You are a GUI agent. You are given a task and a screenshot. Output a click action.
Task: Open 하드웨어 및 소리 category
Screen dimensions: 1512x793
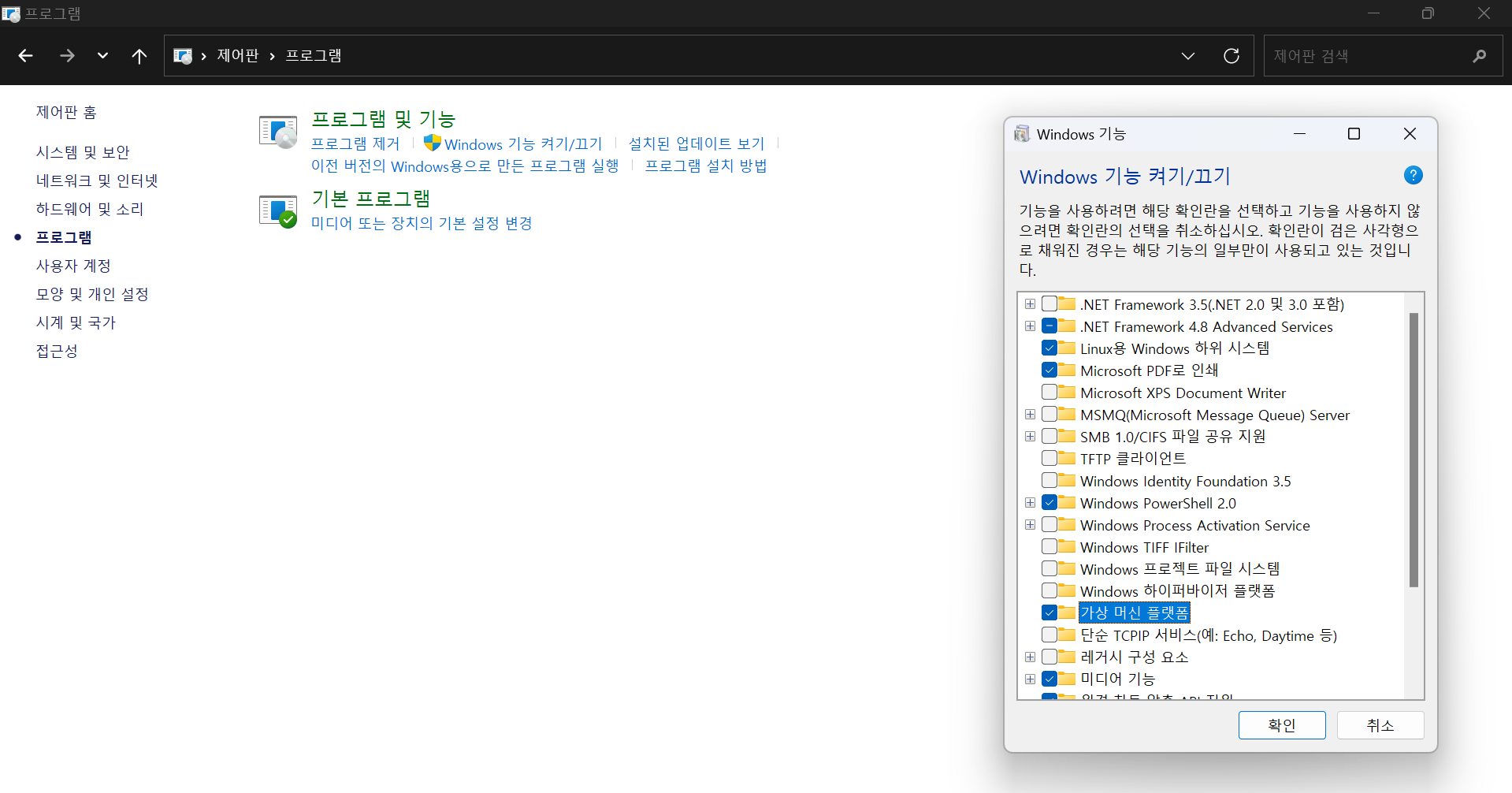point(90,209)
